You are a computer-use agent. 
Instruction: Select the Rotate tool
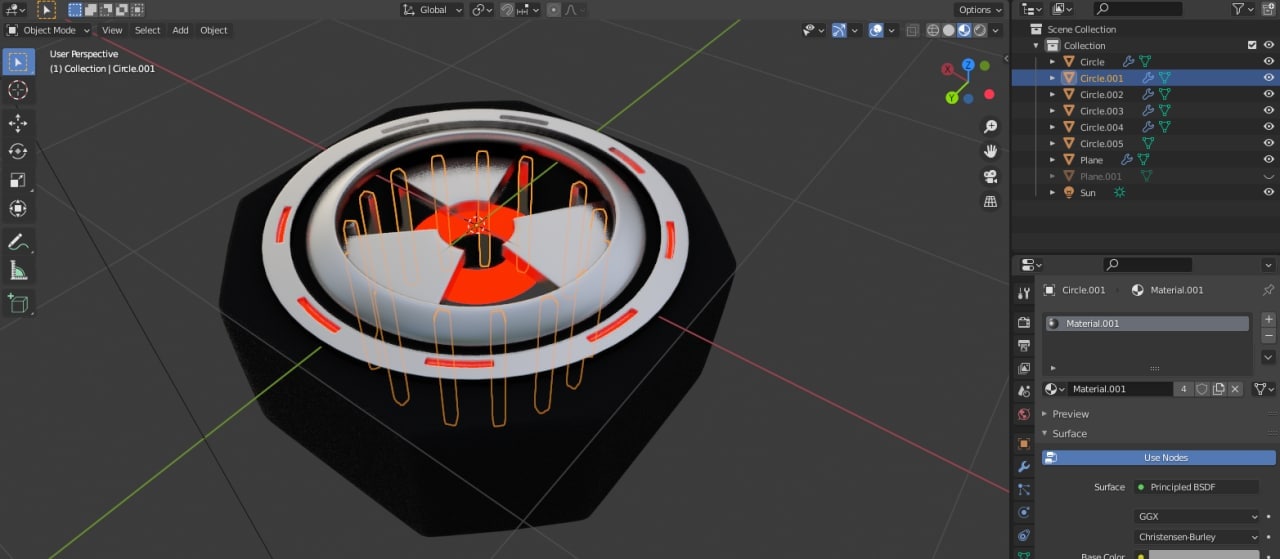point(18,151)
